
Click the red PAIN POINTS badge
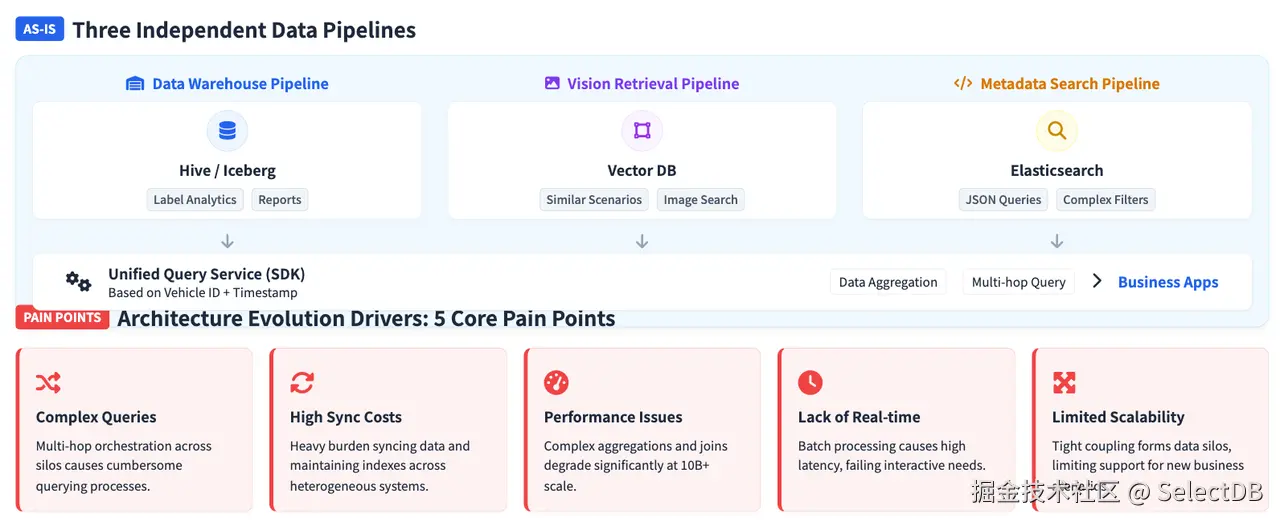pos(63,318)
